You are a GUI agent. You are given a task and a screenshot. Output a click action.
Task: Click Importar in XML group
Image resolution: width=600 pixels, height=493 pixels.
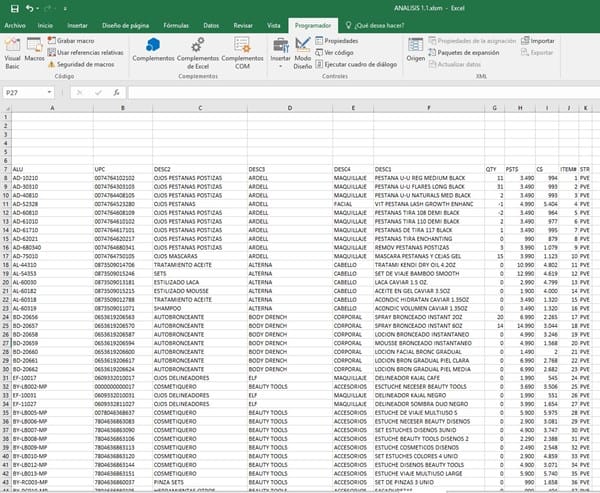pos(541,41)
